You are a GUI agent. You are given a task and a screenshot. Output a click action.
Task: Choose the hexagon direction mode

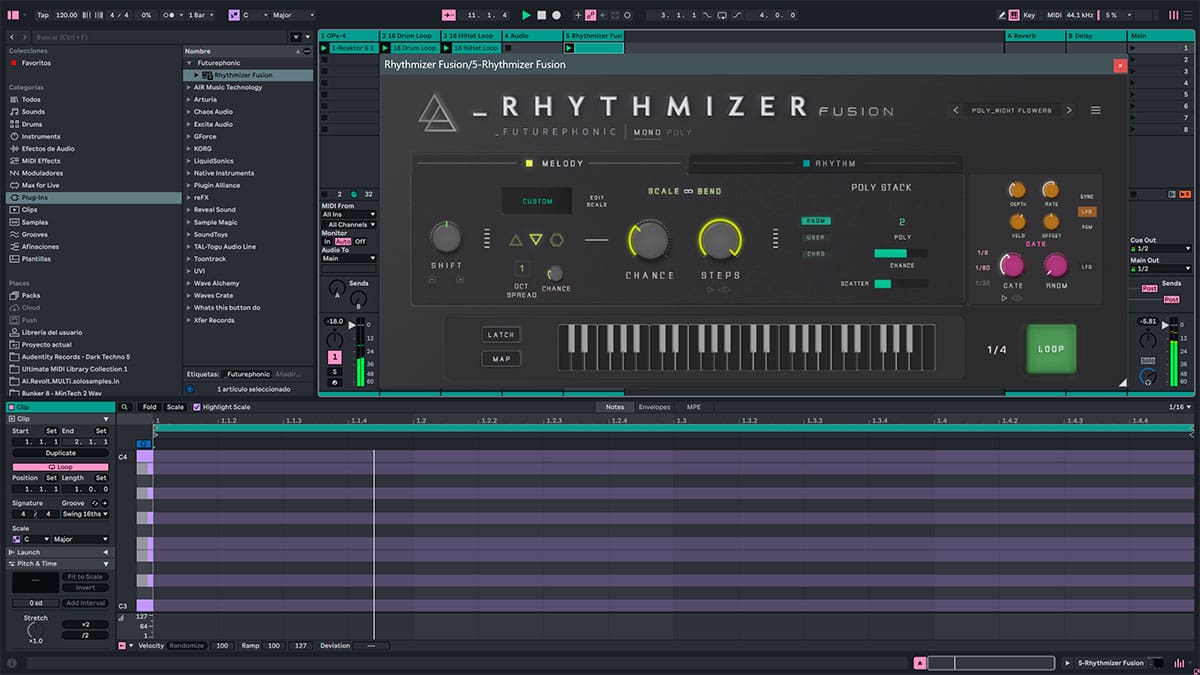556,240
